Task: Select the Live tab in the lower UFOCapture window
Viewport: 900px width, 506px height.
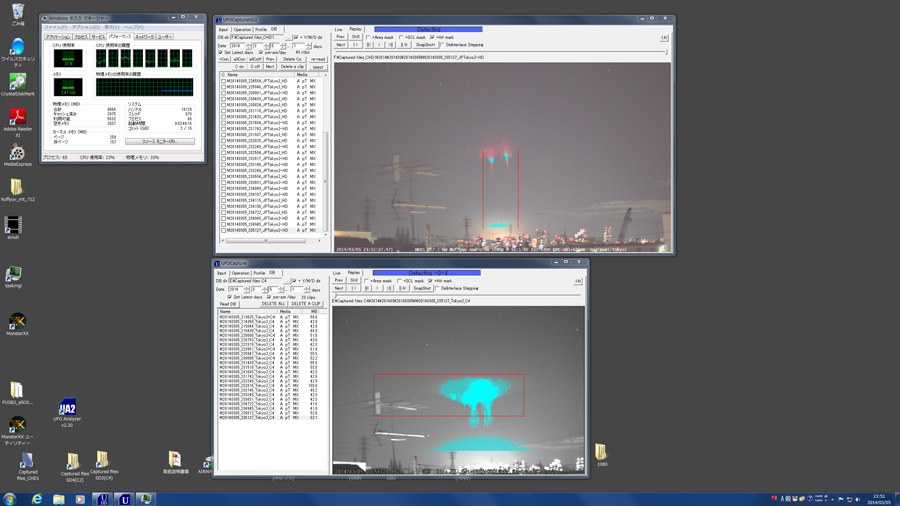Action: pyautogui.click(x=337, y=273)
